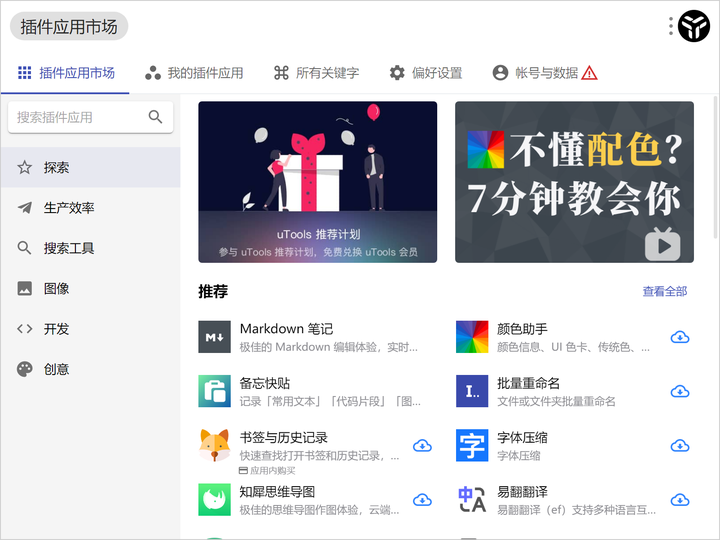The image size is (720, 540).
Task: Click the 易翻翻译 translate icon
Action: tap(472, 500)
